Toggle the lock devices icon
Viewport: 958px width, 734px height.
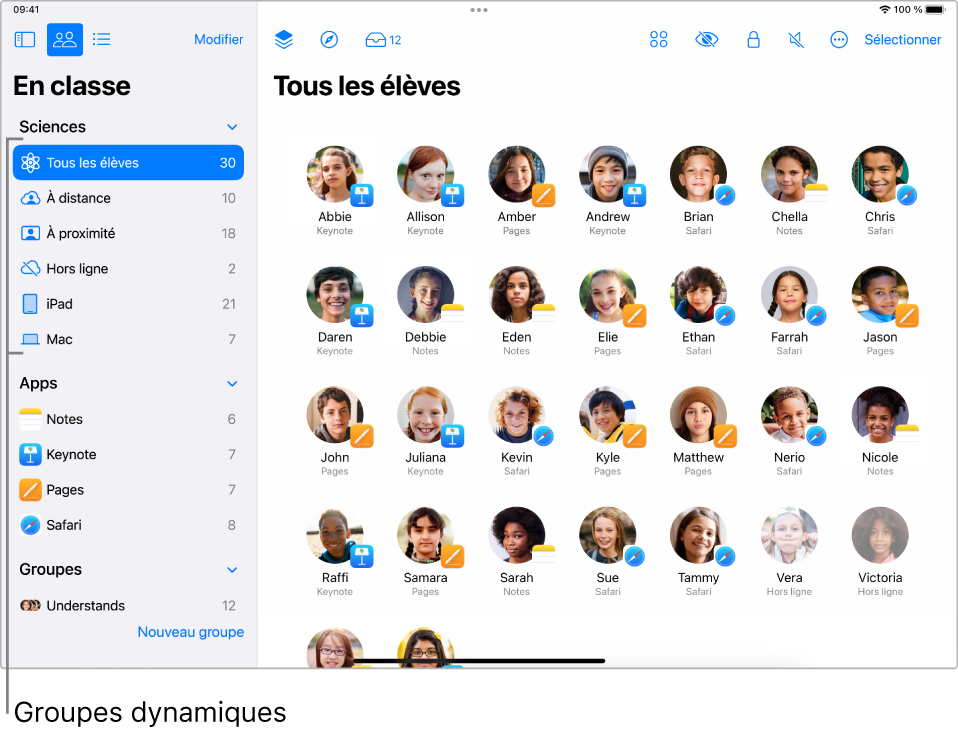click(x=753, y=40)
